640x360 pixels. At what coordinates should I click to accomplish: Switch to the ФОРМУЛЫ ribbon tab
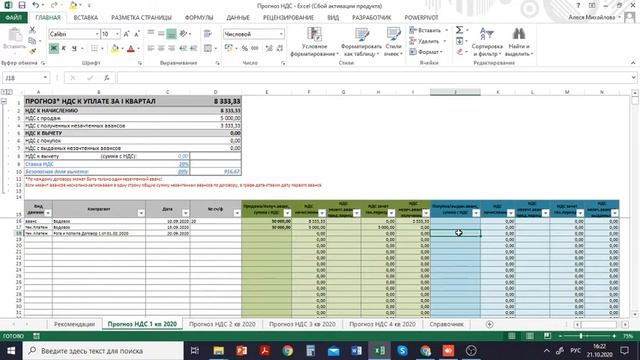tap(199, 18)
